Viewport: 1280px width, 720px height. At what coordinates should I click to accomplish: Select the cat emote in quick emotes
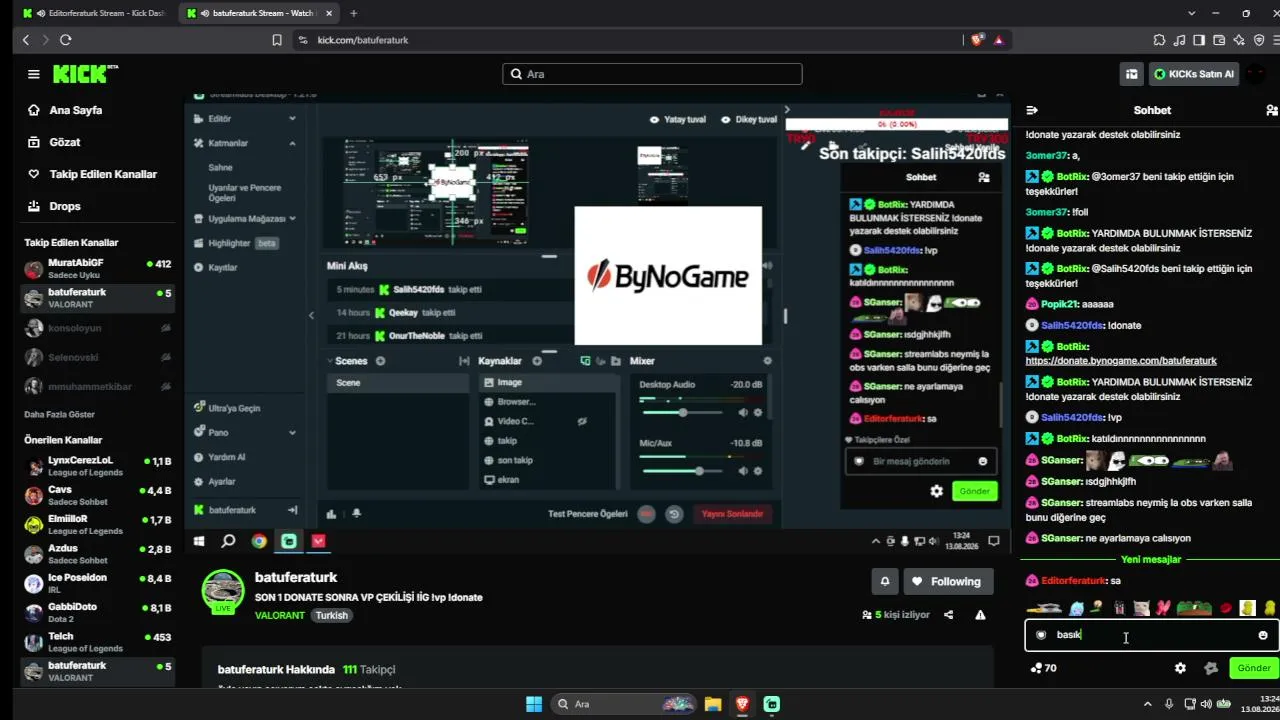[x=1142, y=607]
